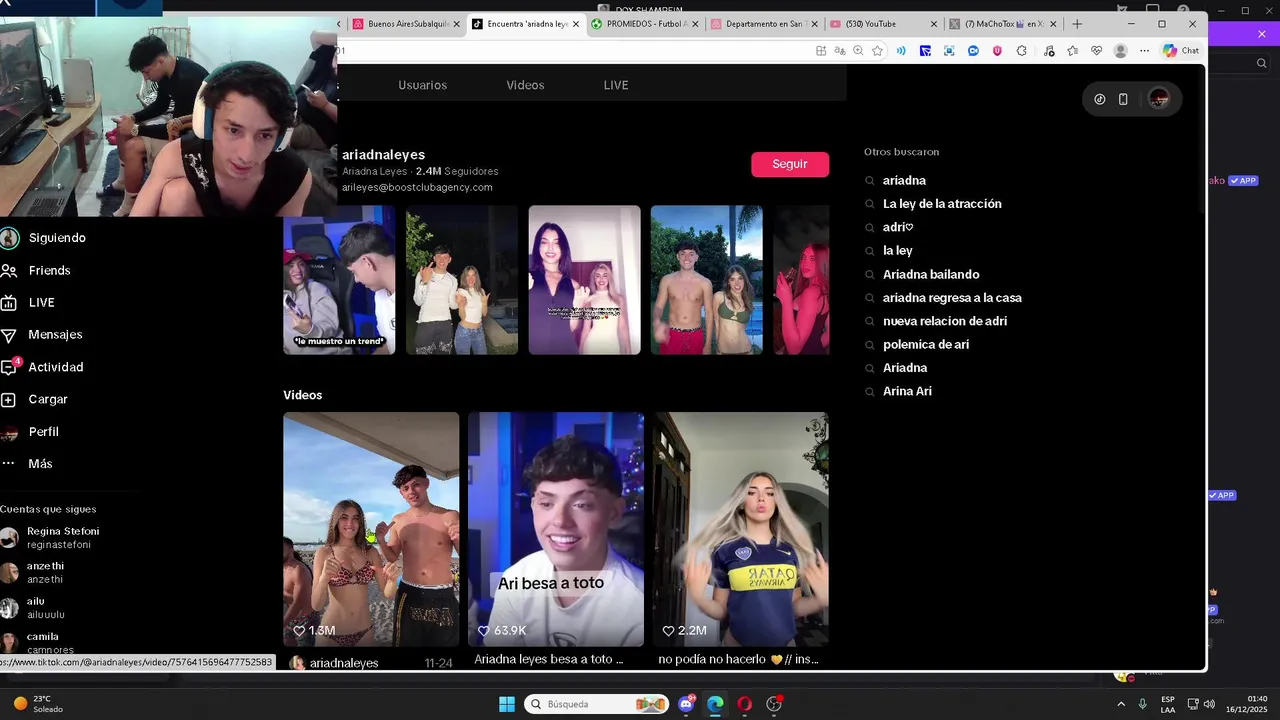Open followed account ailu
This screenshot has height=720, width=1280.
click(33, 607)
